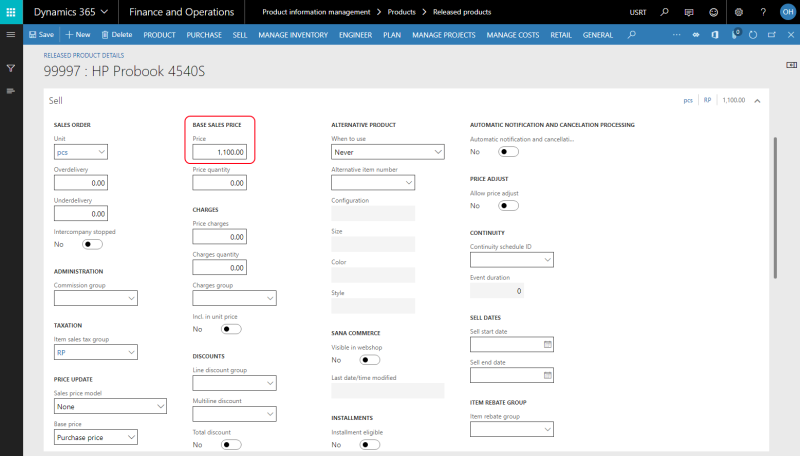Click the Overdelivery input field
This screenshot has width=800, height=456.
81,183
